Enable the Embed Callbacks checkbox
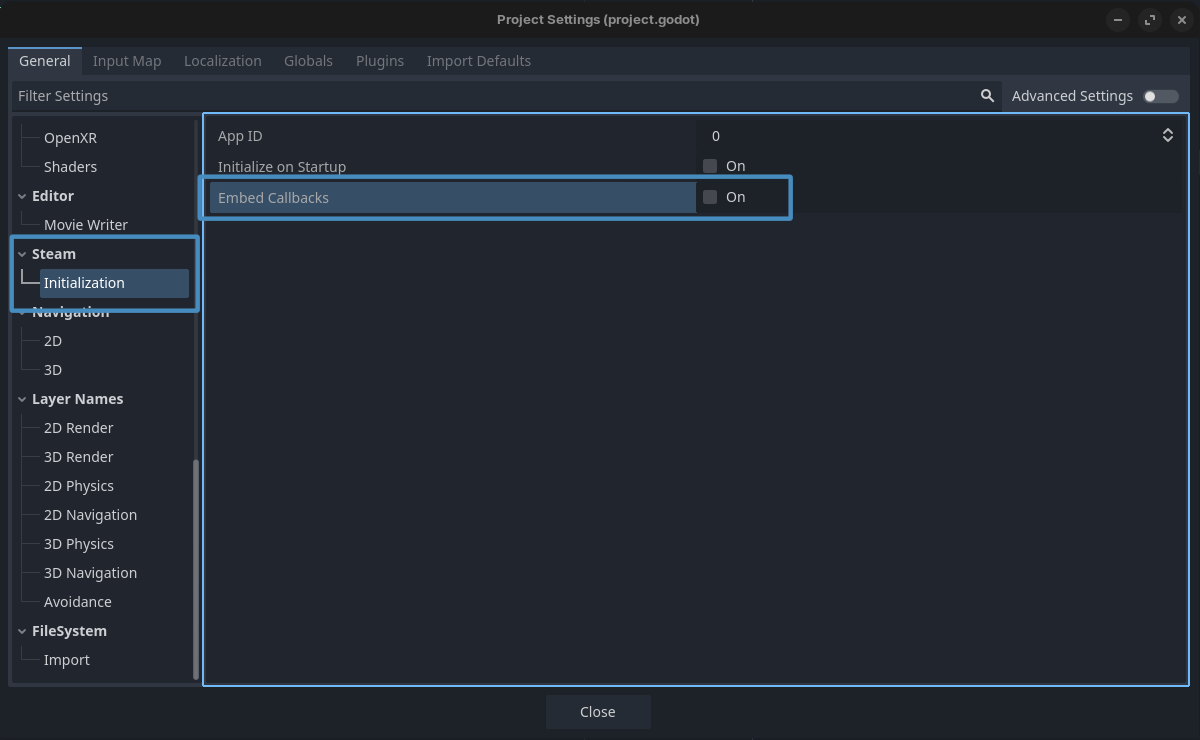Screen dimensions: 1200x740 pyautogui.click(x=710, y=197)
